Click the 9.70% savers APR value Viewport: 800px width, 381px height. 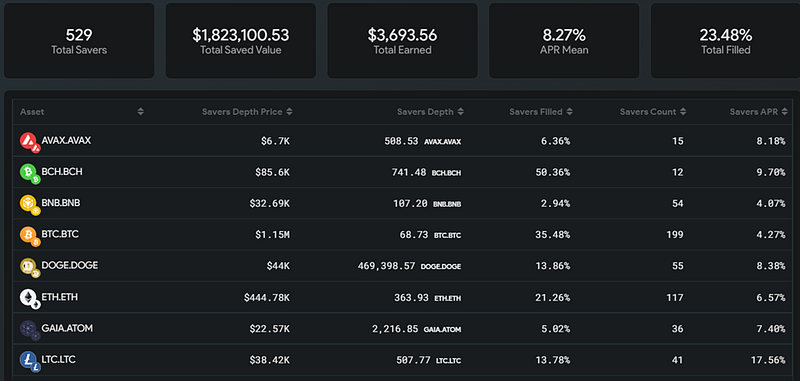tap(770, 172)
